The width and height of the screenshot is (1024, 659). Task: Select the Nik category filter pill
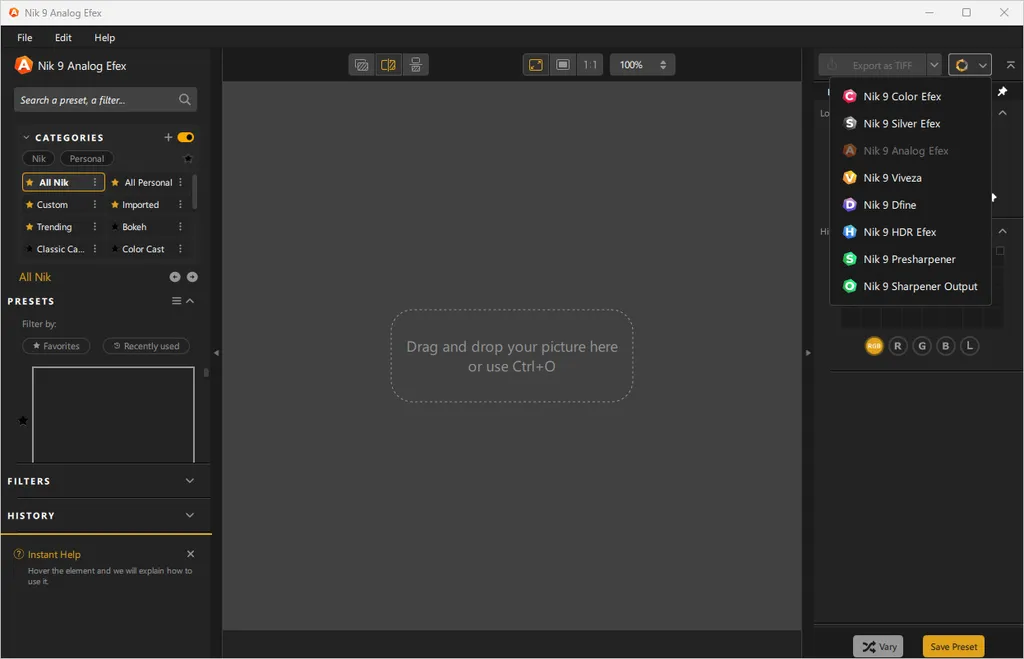(39, 159)
